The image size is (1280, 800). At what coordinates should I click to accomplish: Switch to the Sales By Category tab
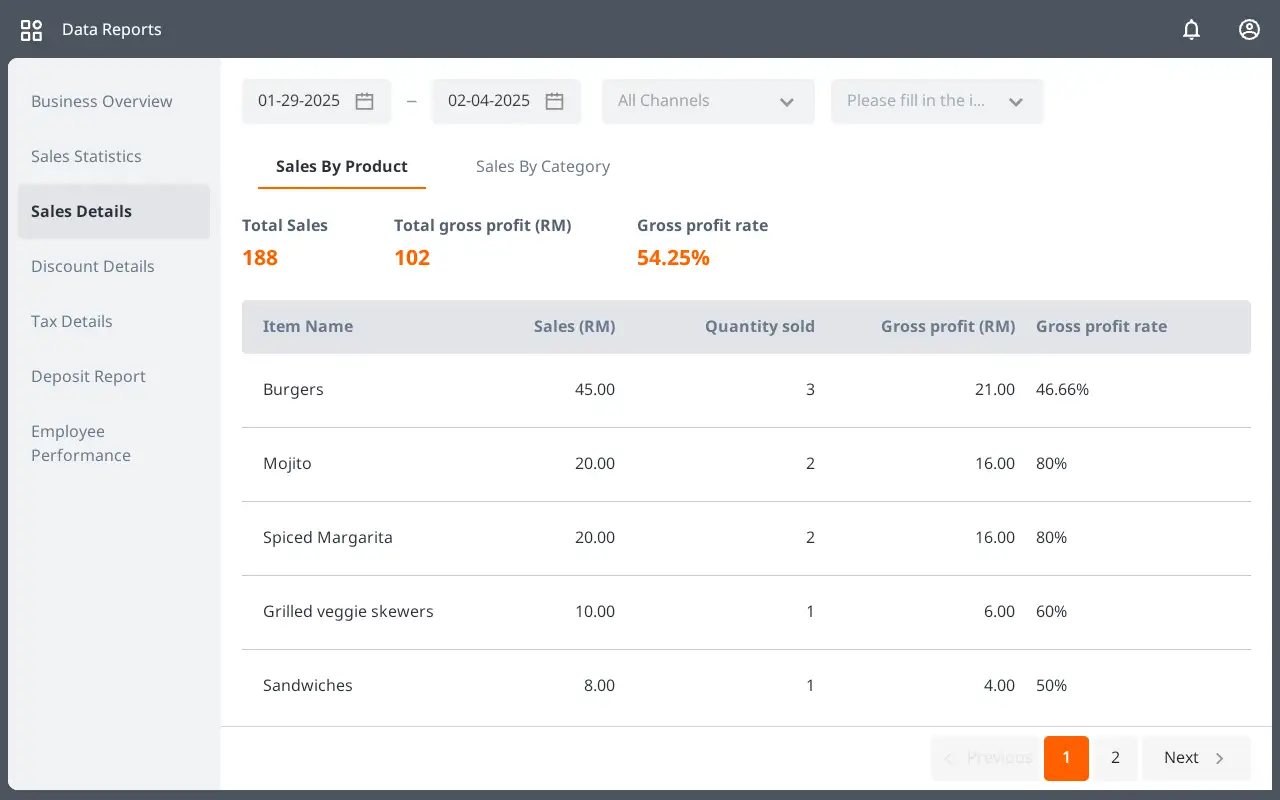542,167
